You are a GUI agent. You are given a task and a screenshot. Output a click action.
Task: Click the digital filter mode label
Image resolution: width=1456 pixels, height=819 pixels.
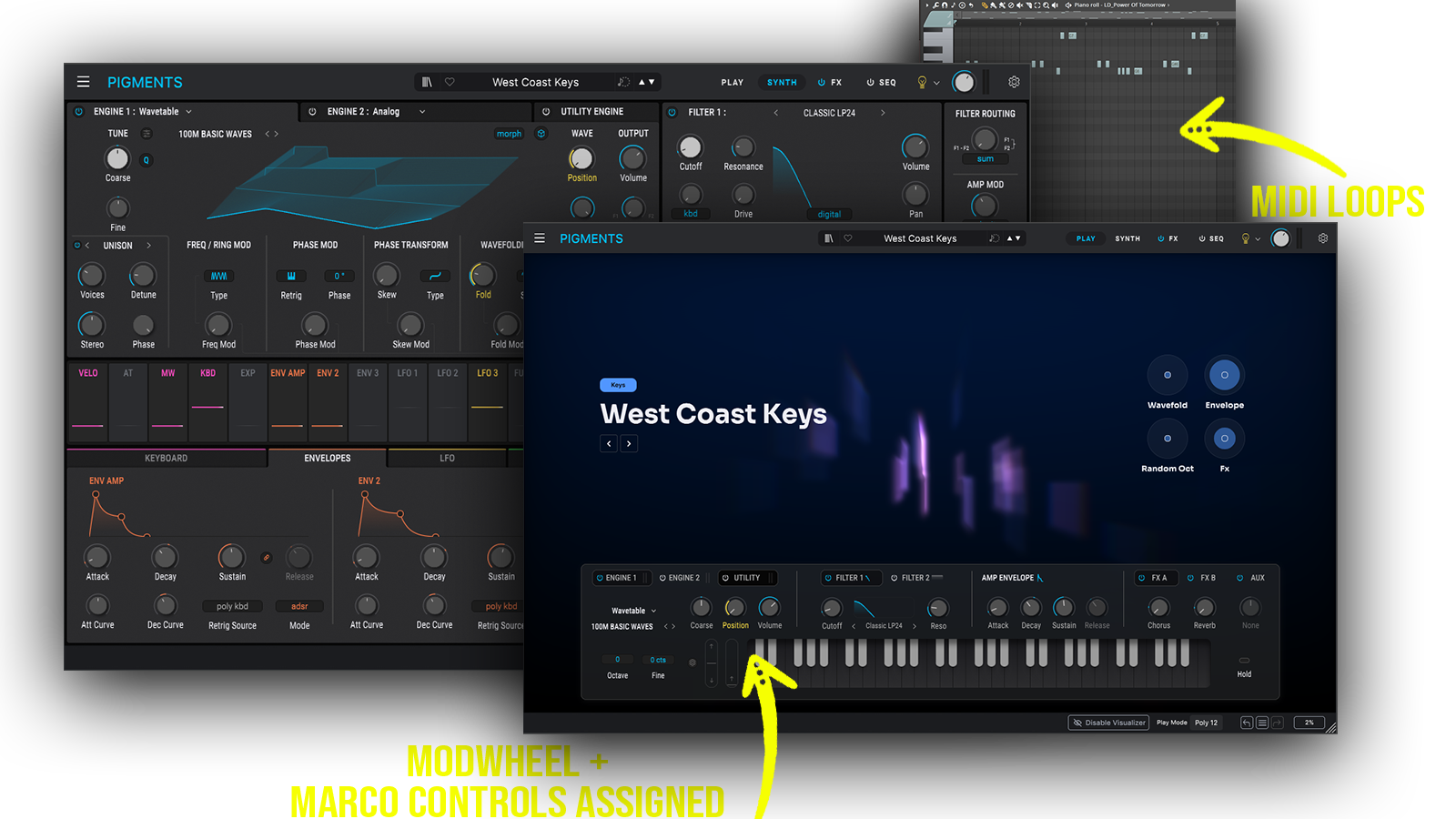(x=829, y=215)
